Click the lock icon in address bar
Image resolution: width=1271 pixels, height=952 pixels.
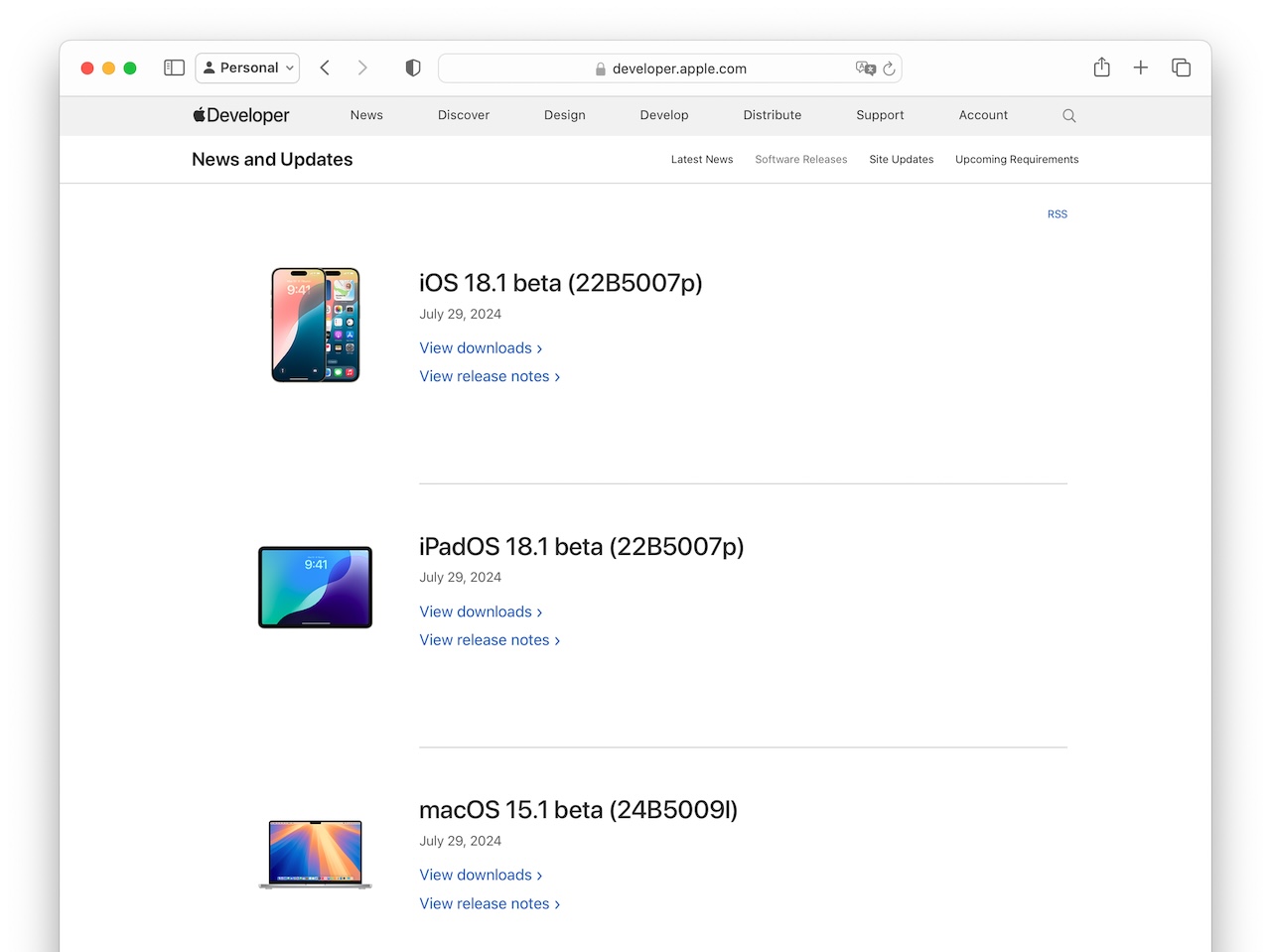tap(601, 68)
